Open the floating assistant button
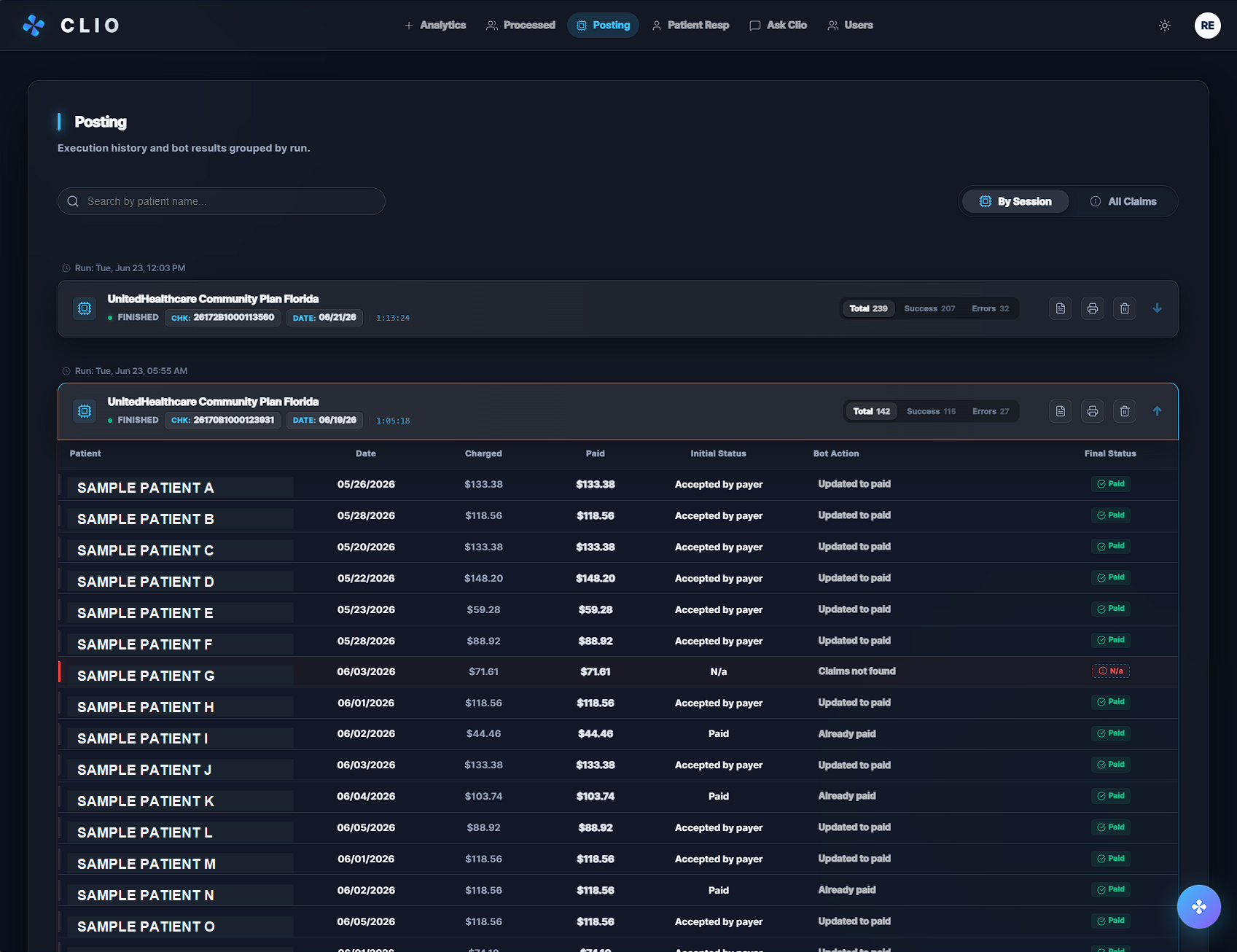The width and height of the screenshot is (1237, 952). pos(1199,907)
